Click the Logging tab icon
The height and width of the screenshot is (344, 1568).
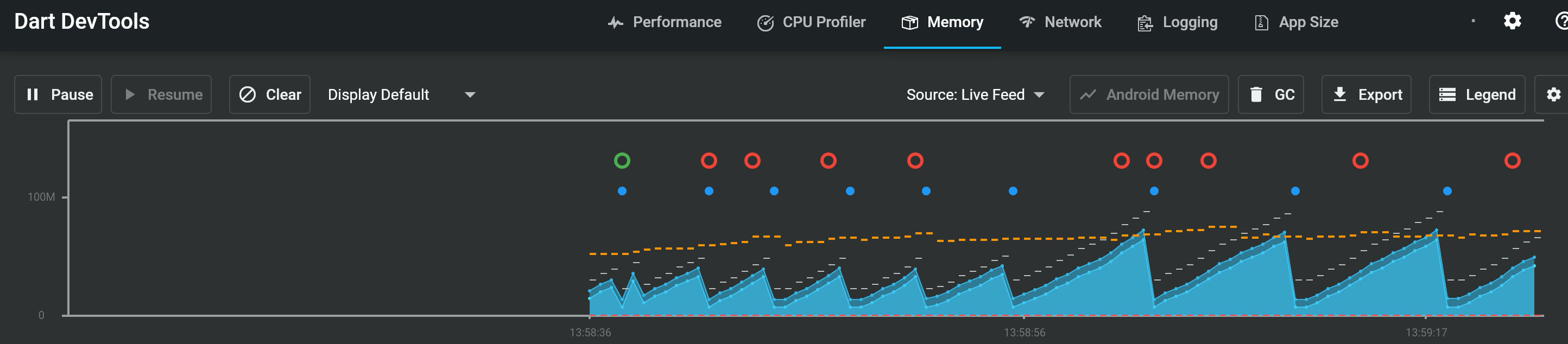pyautogui.click(x=1145, y=23)
